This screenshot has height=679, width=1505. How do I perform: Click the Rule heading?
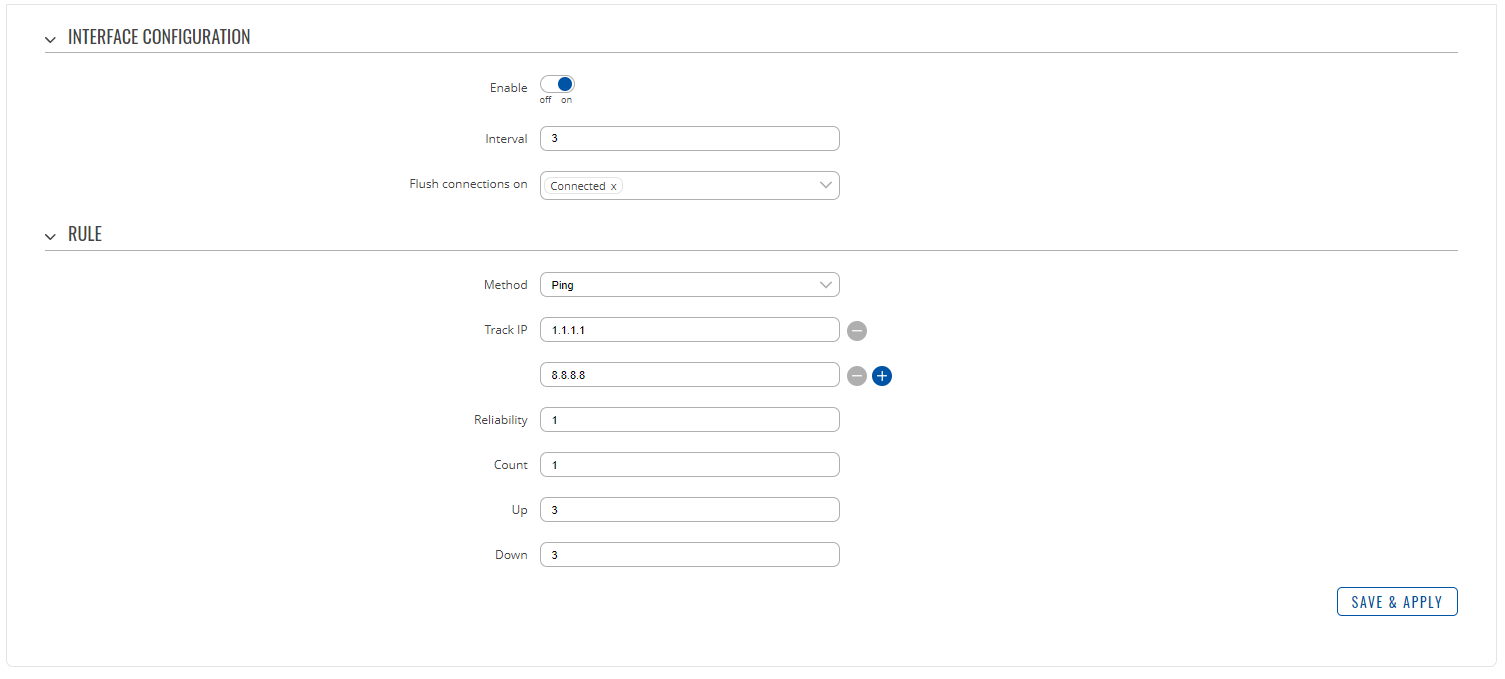click(x=87, y=235)
